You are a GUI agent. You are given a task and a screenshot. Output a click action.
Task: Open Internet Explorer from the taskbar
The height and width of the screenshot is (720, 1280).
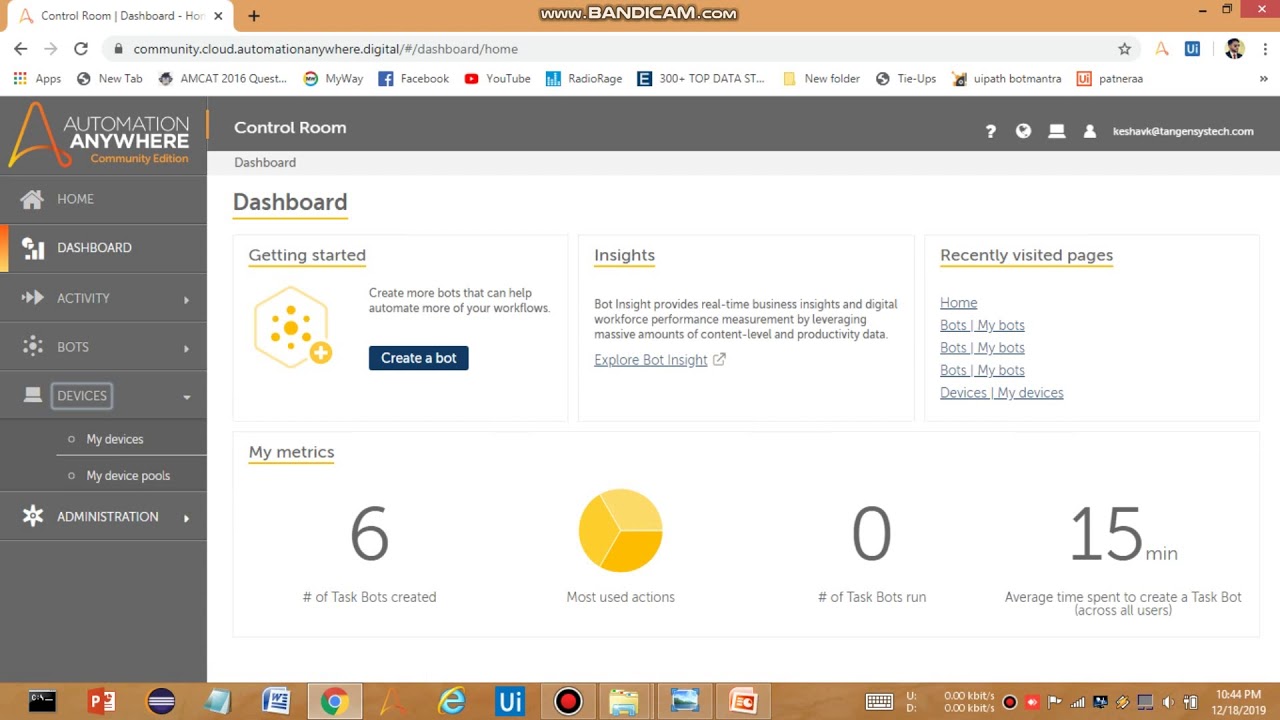point(452,701)
